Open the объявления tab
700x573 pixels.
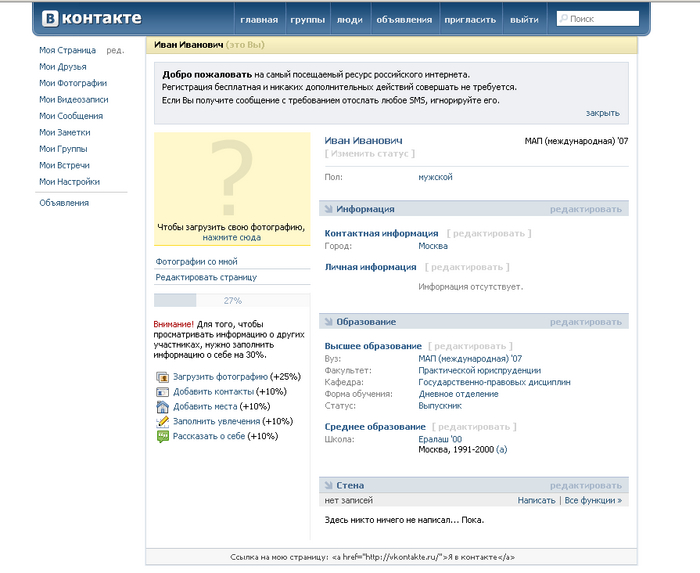404,20
